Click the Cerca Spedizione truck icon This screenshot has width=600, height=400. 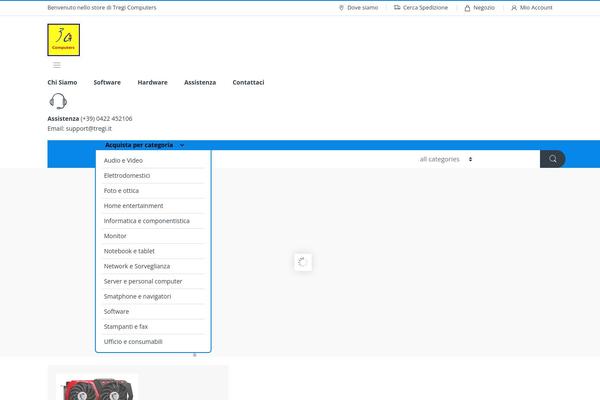(397, 8)
